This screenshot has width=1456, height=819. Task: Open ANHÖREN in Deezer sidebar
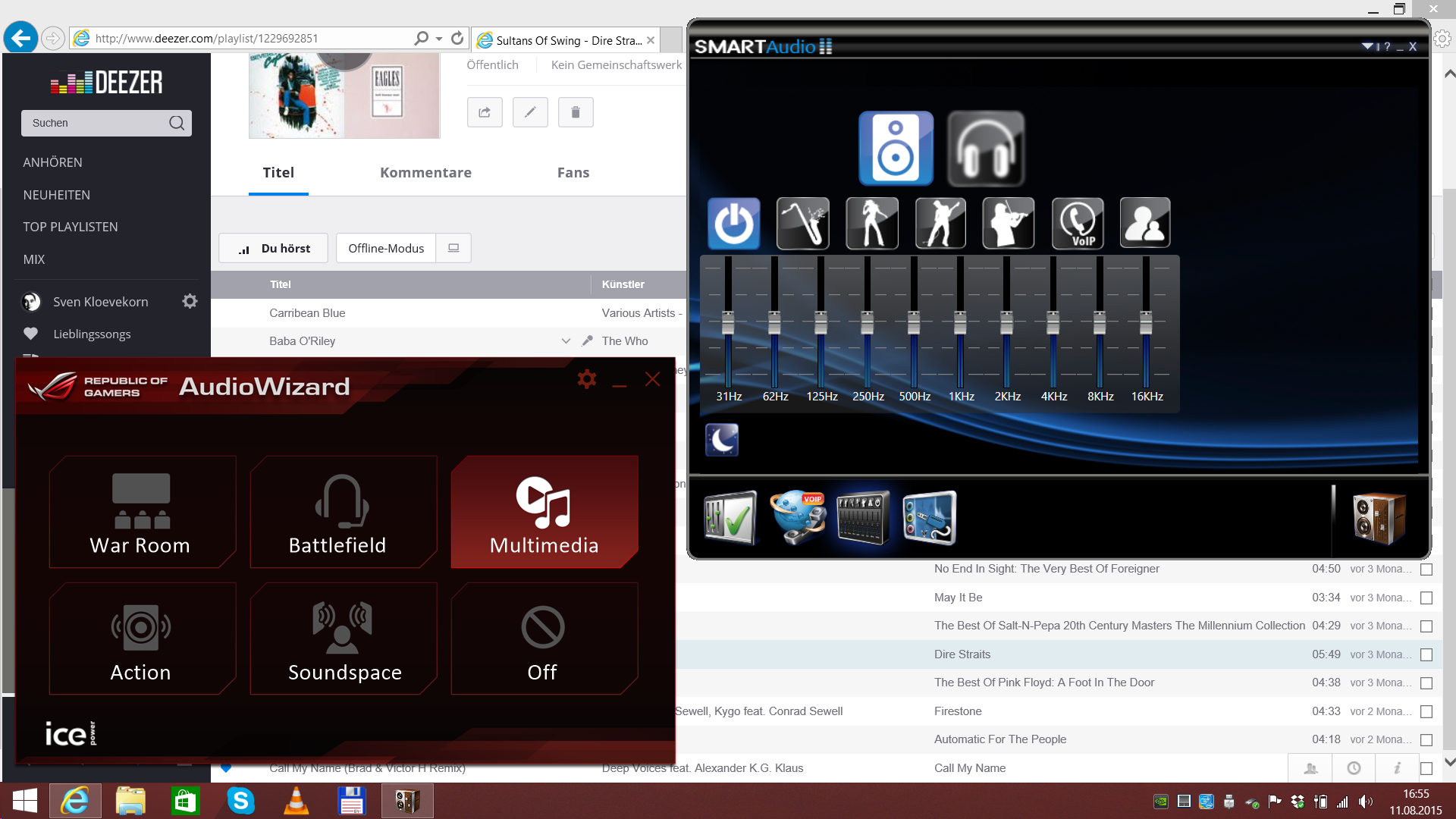tap(53, 162)
